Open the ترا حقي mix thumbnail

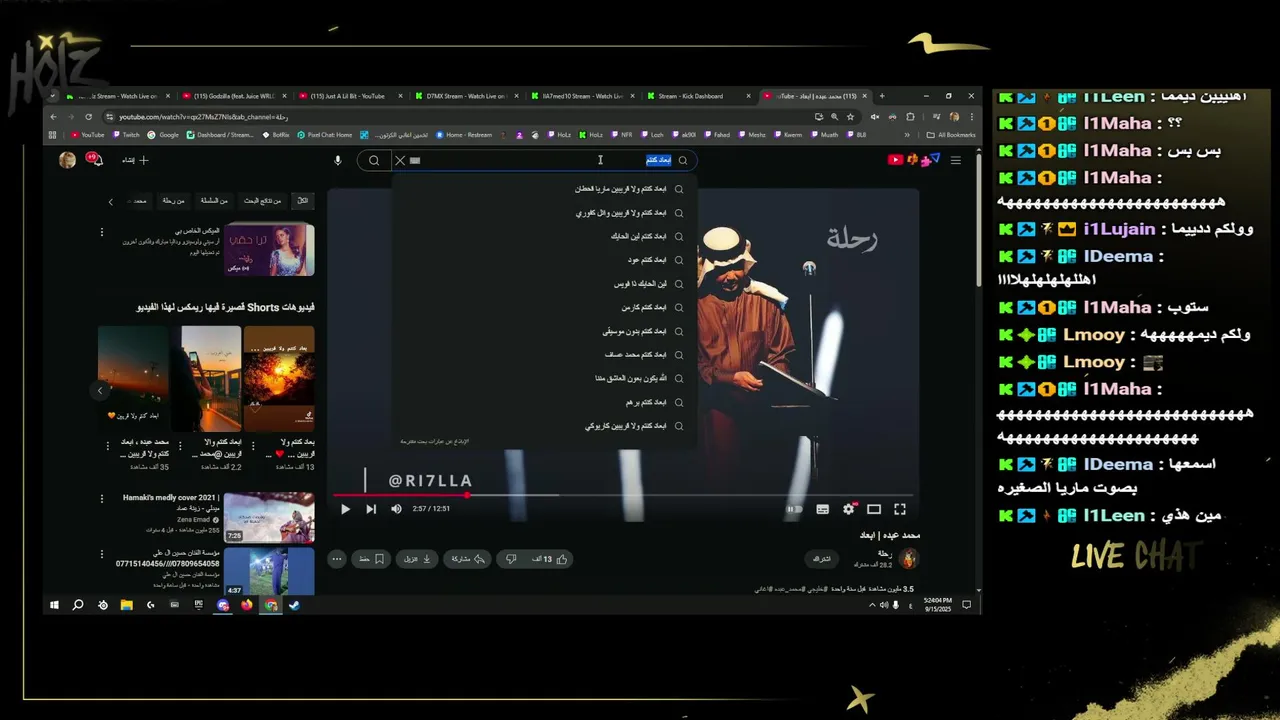(x=269, y=249)
